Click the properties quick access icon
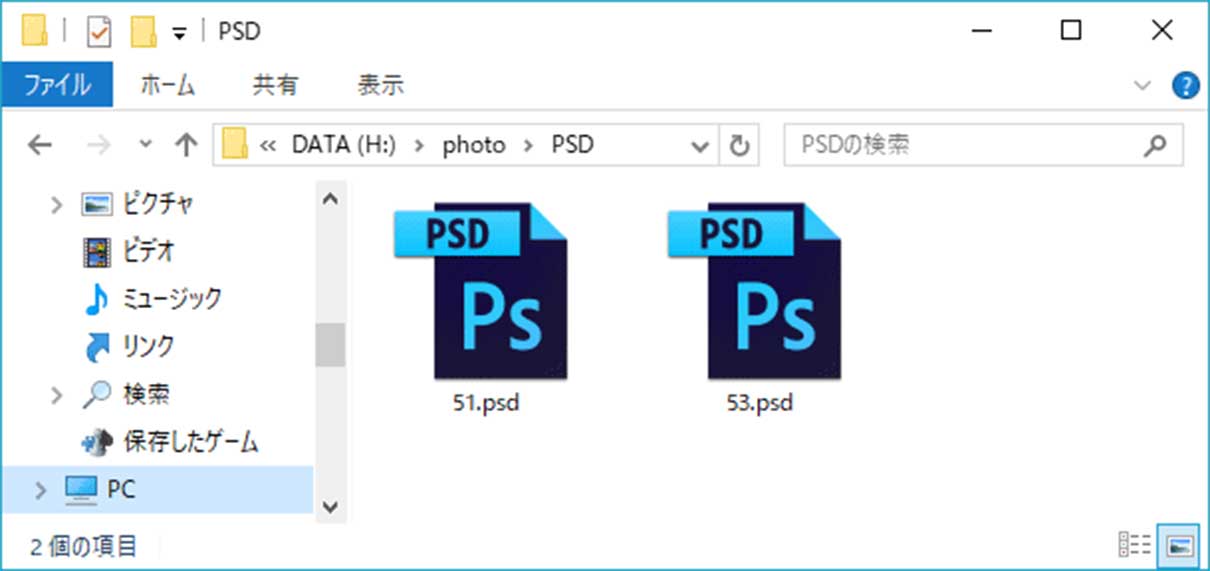Viewport: 1210px width, 571px height. point(99,32)
